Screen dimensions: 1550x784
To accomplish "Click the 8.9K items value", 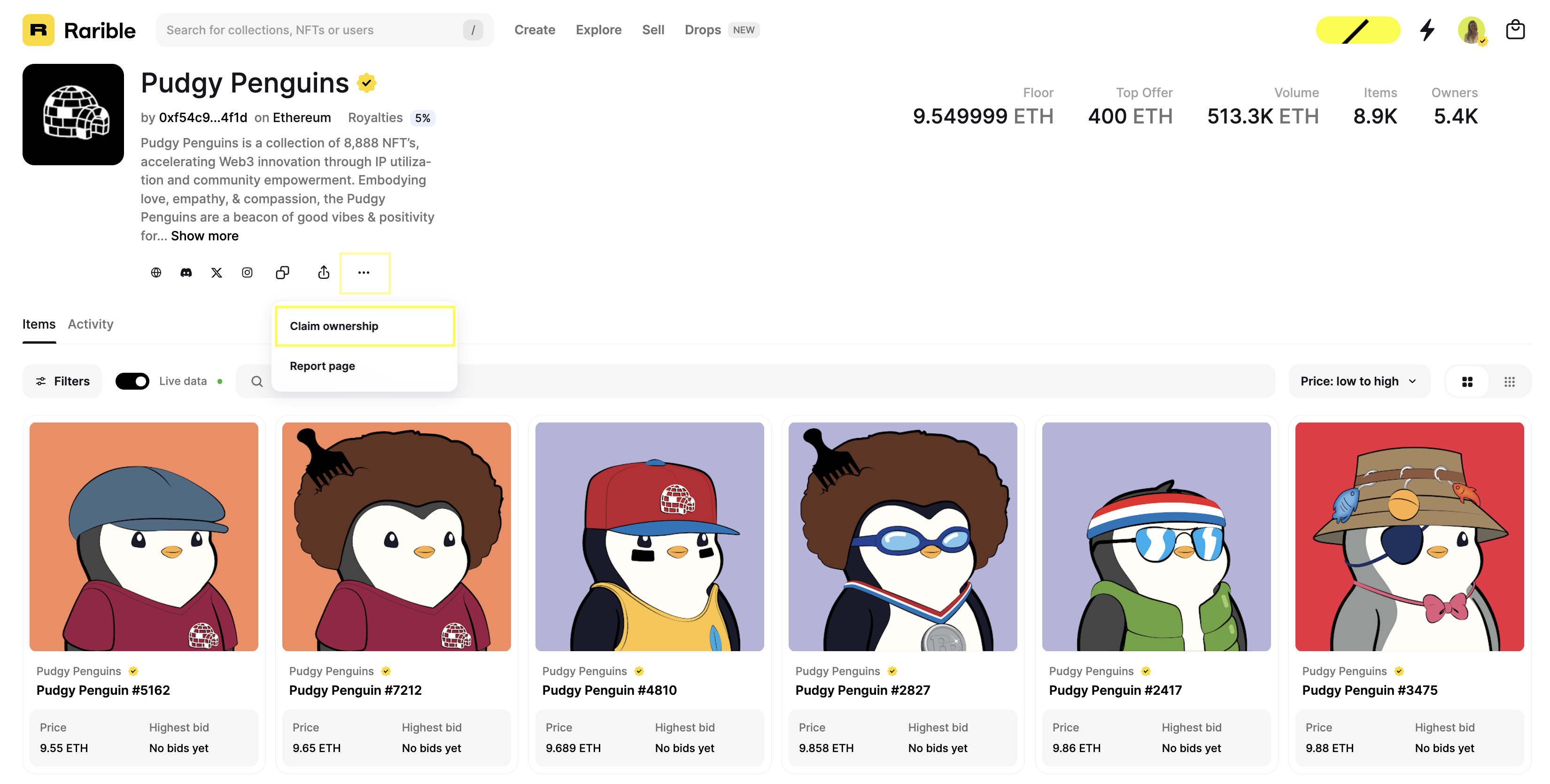I will click(1375, 116).
